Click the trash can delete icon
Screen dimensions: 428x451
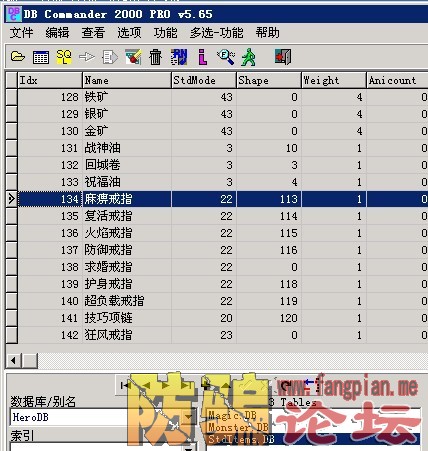pyautogui.click(x=155, y=57)
